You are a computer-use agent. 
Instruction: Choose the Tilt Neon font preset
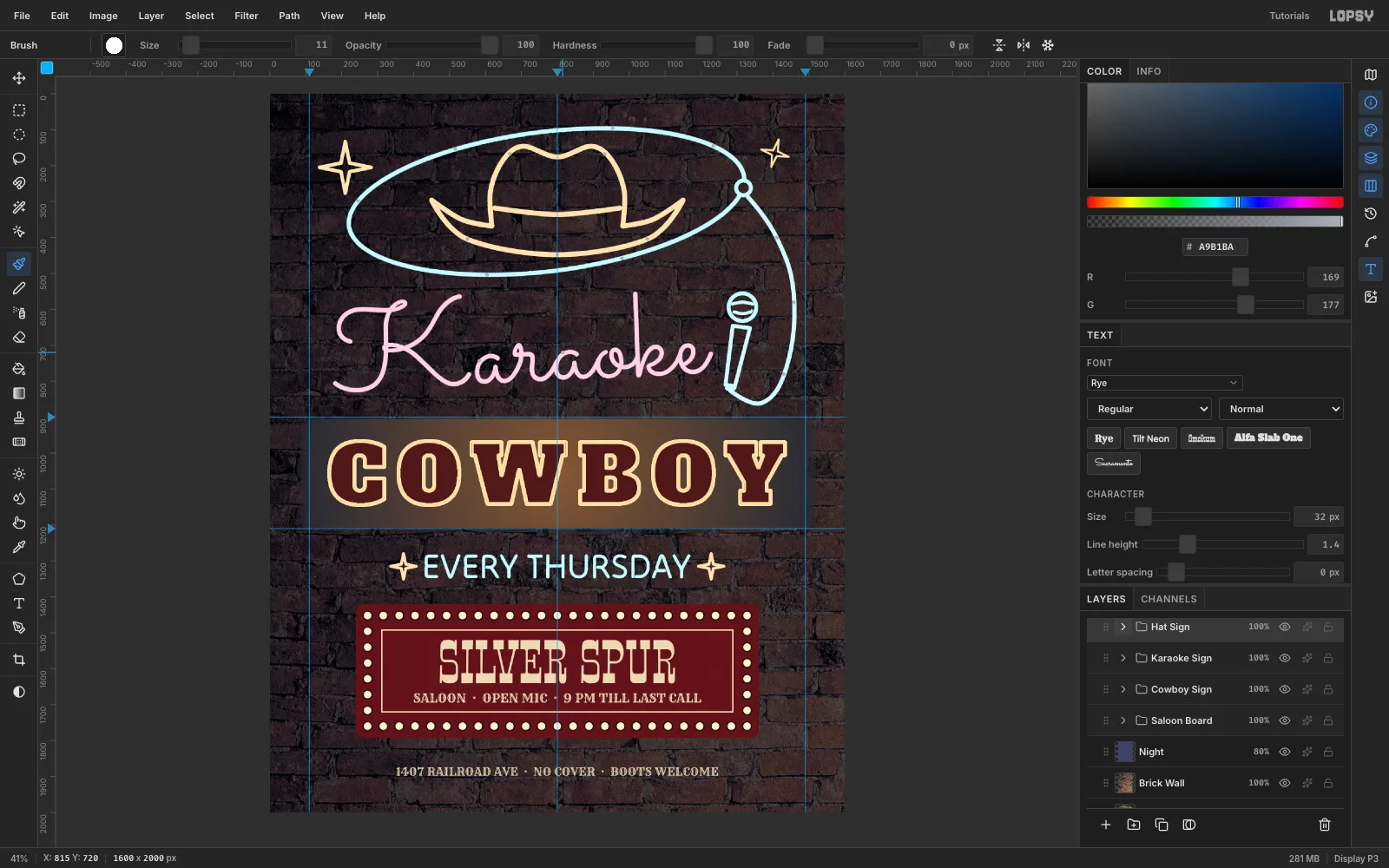point(1150,438)
